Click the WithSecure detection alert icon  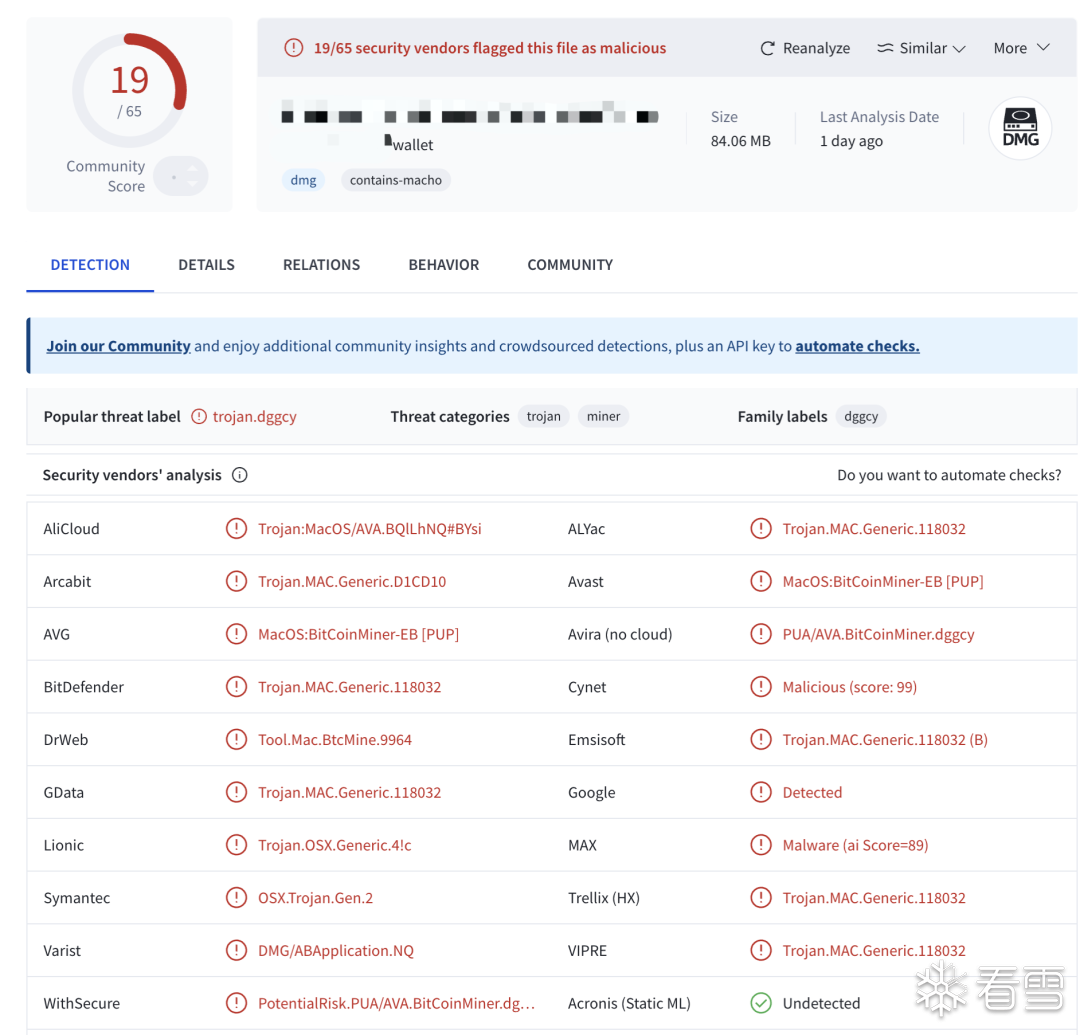tap(236, 1003)
